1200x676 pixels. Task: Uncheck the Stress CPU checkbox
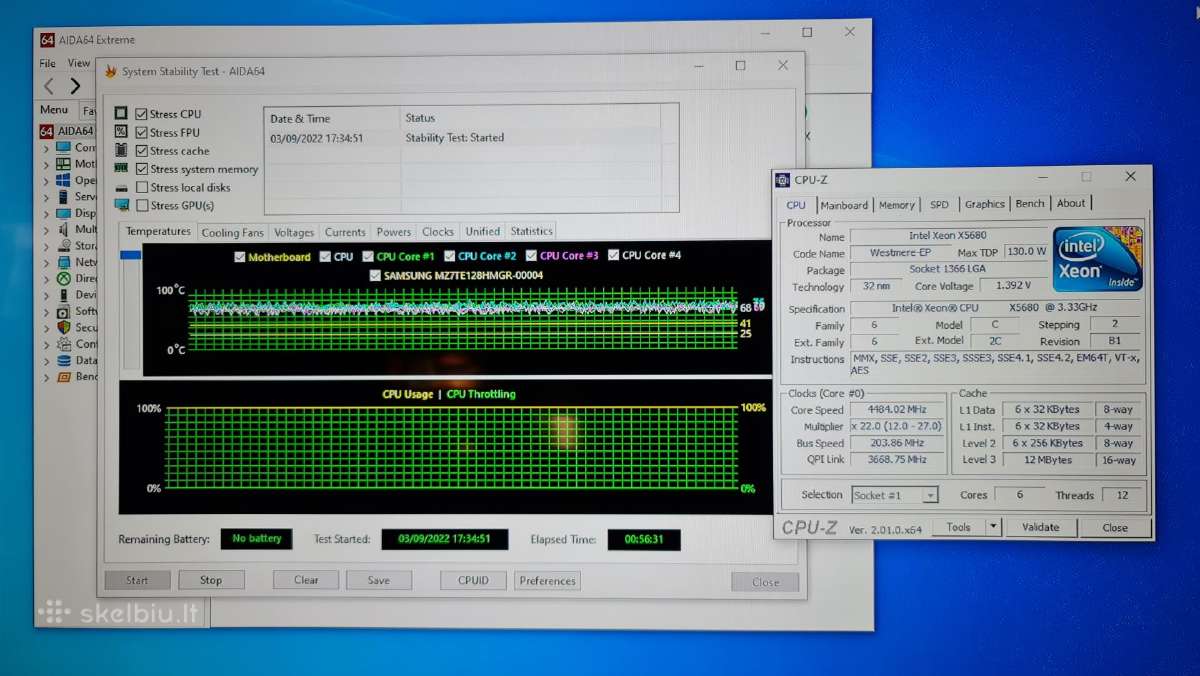142,114
